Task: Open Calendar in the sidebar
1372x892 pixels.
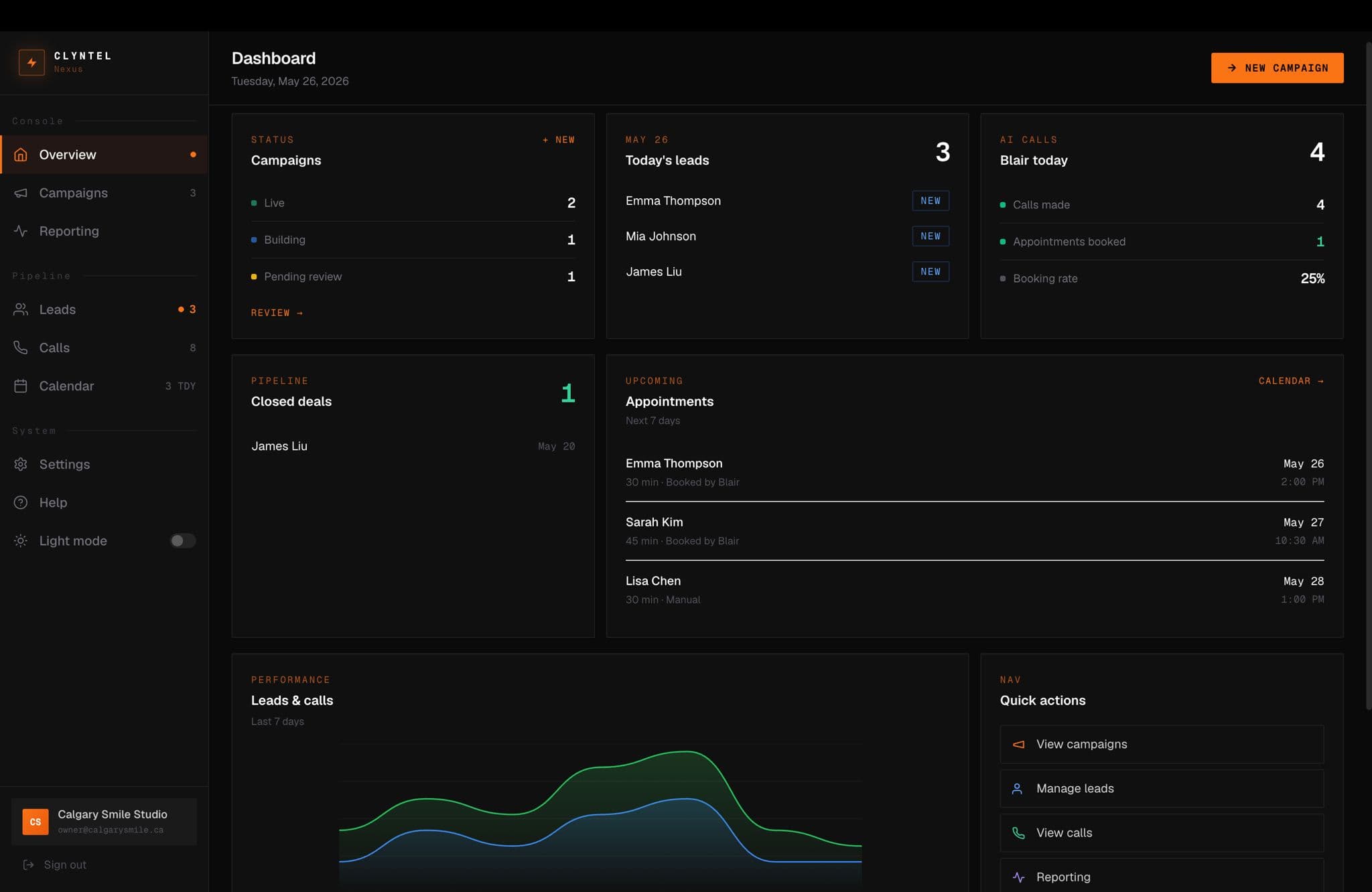Action: click(104, 386)
